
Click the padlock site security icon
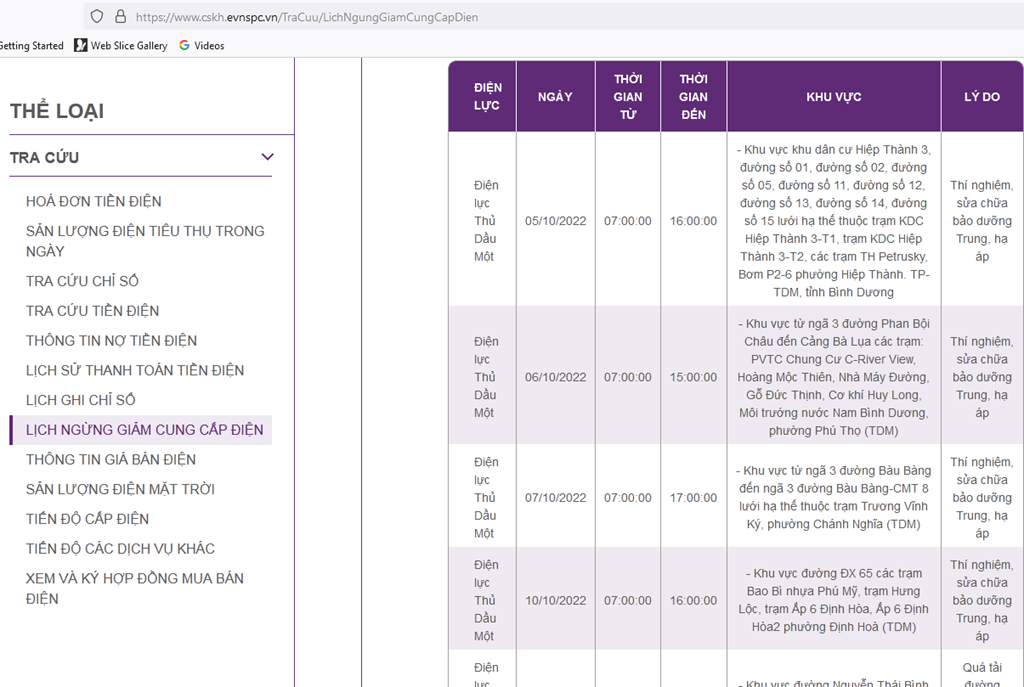(x=120, y=16)
